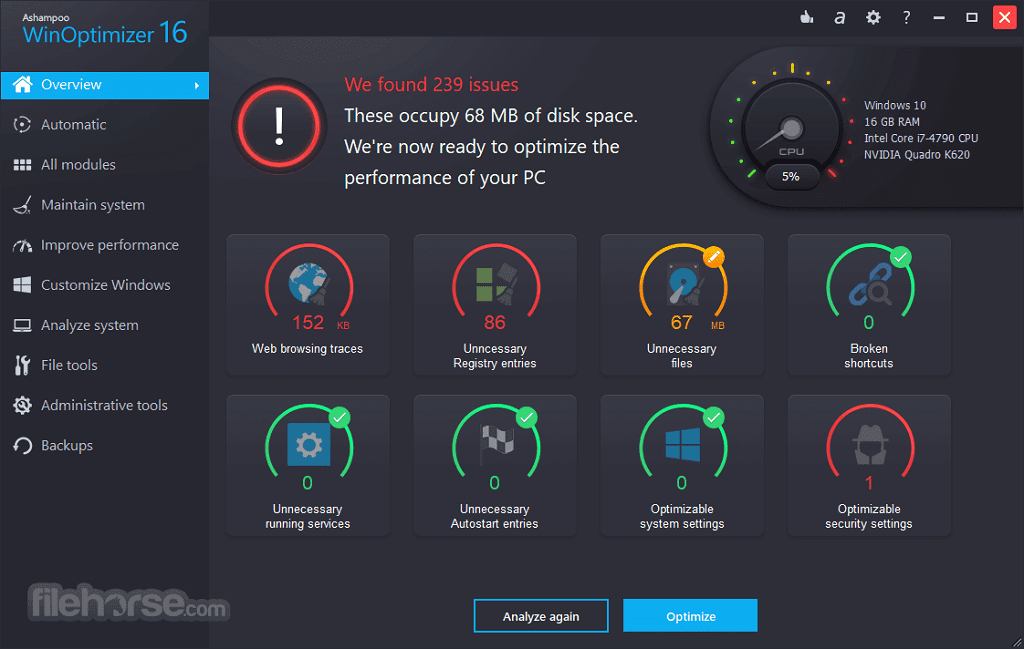Click the Automatic sidebar icon
Screen dimensions: 1024x649
coord(22,125)
